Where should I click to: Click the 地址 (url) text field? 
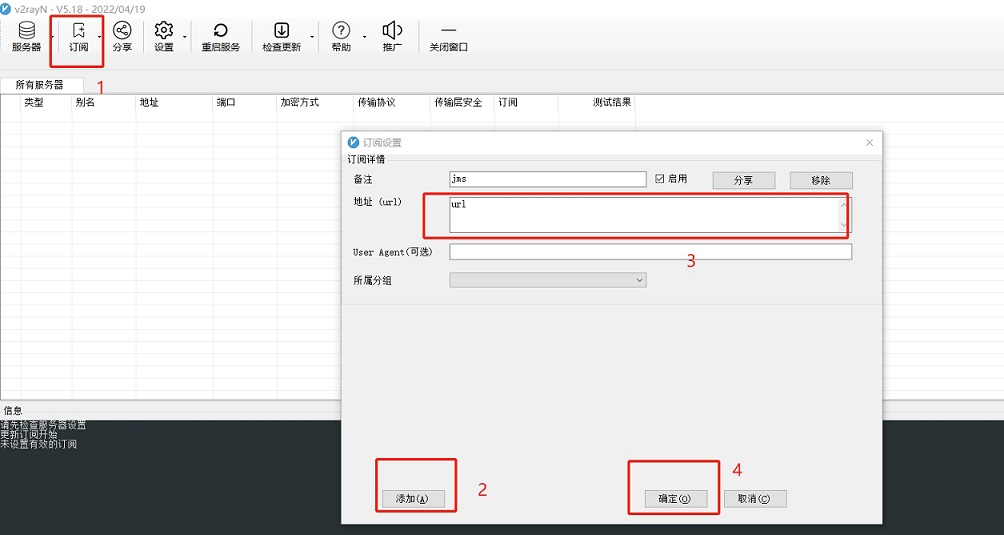point(640,215)
